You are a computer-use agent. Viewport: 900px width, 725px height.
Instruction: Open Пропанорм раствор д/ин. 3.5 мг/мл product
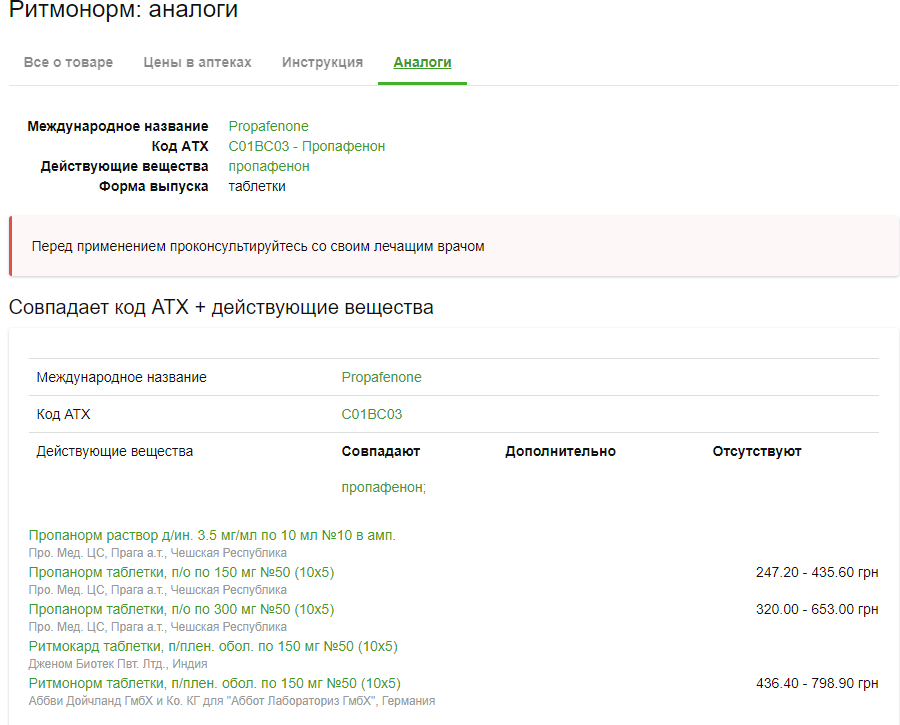pyautogui.click(x=212, y=536)
